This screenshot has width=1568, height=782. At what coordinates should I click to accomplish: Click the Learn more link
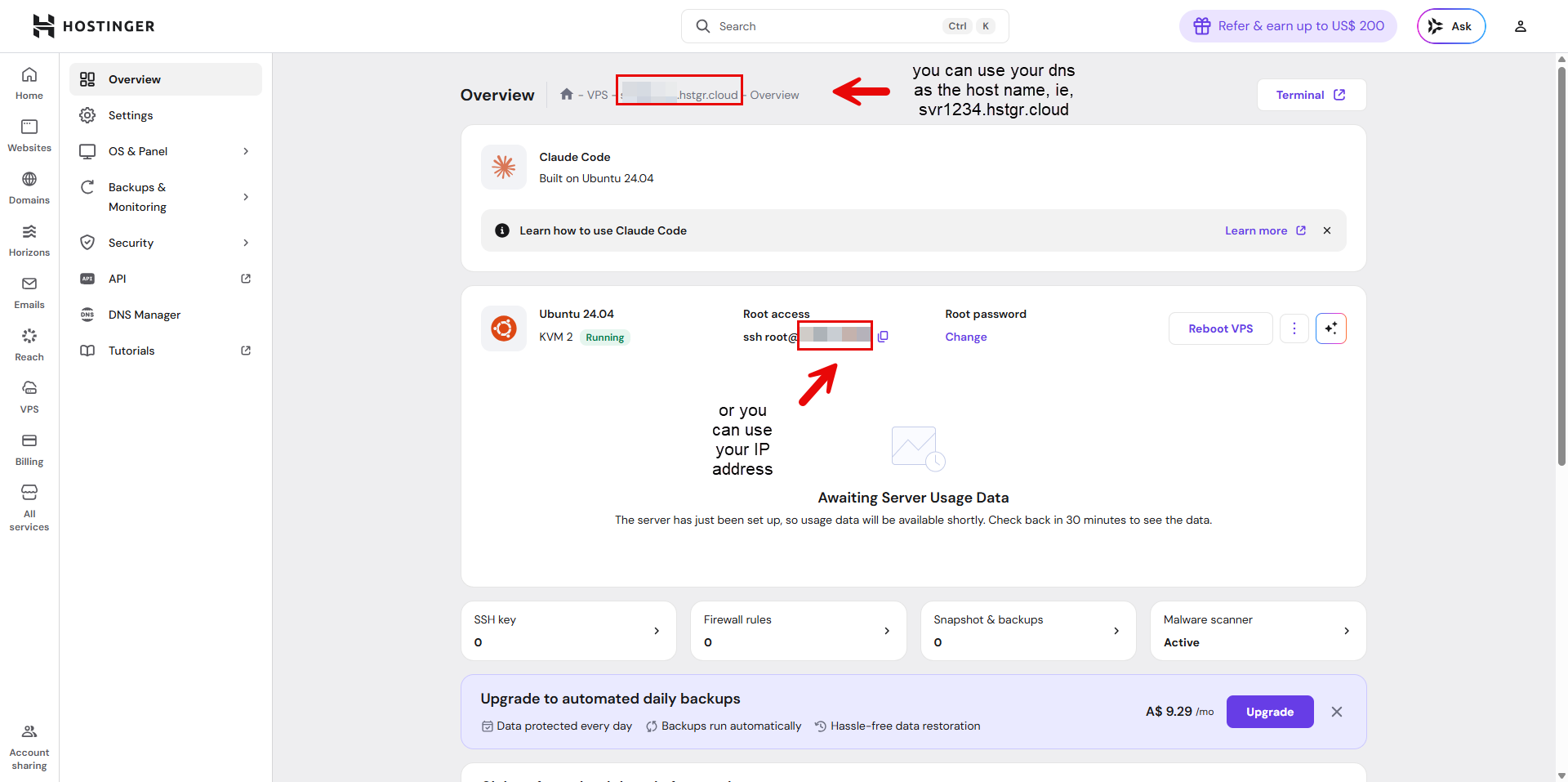point(1265,230)
